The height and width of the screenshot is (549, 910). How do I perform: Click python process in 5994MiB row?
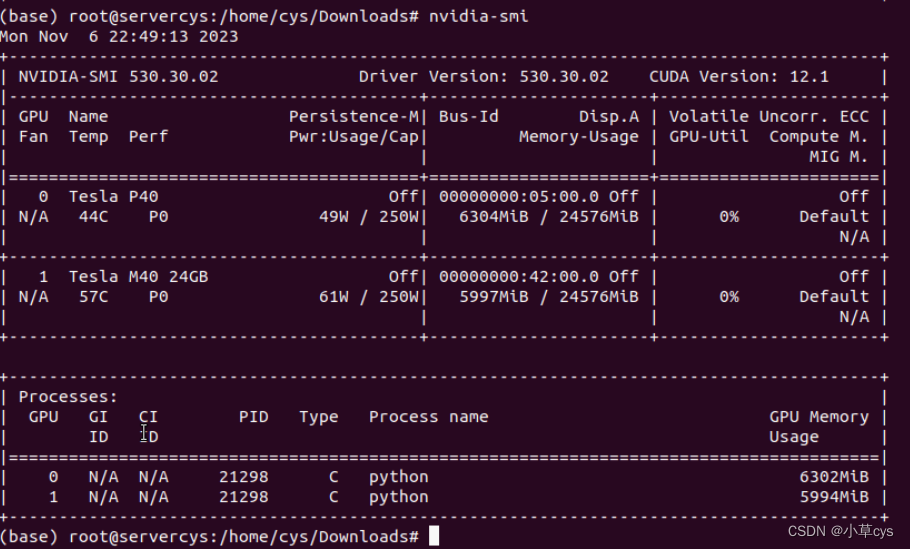click(x=399, y=497)
